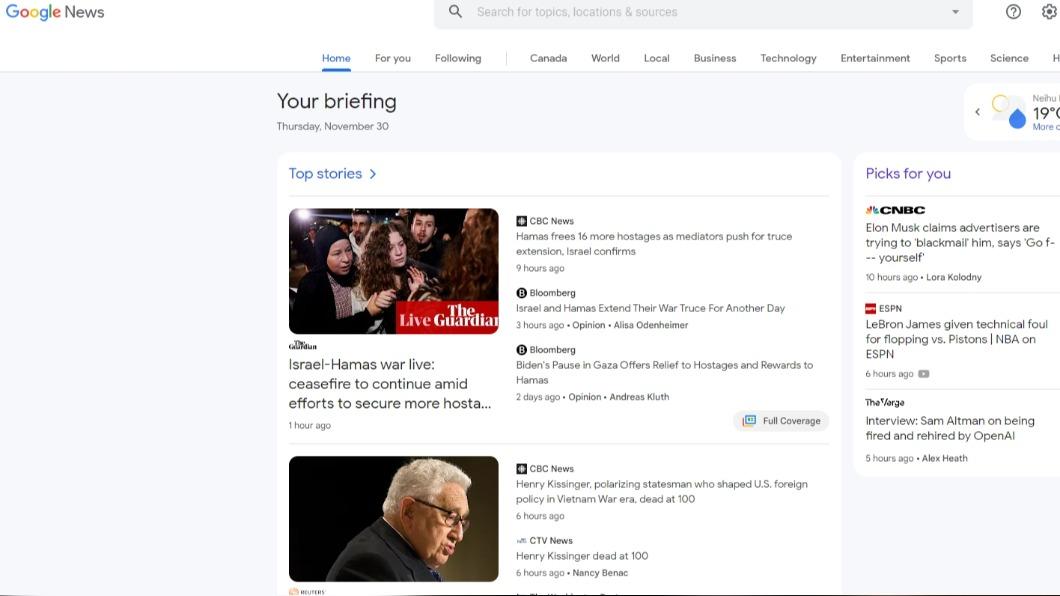Open Henry Kissinger dead at 100 article
Image resolution: width=1060 pixels, height=596 pixels.
point(582,555)
